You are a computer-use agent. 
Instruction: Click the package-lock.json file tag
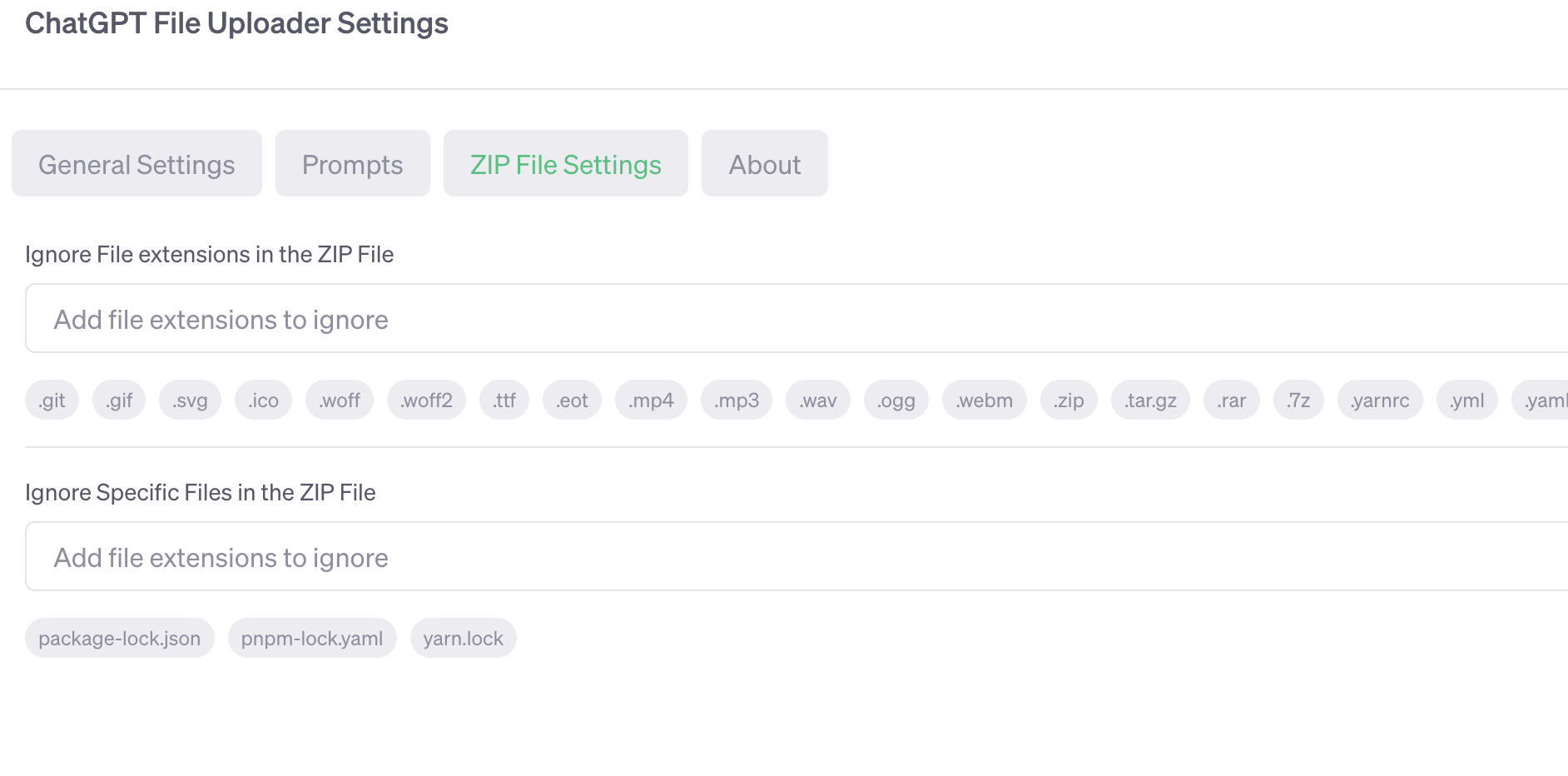point(120,639)
